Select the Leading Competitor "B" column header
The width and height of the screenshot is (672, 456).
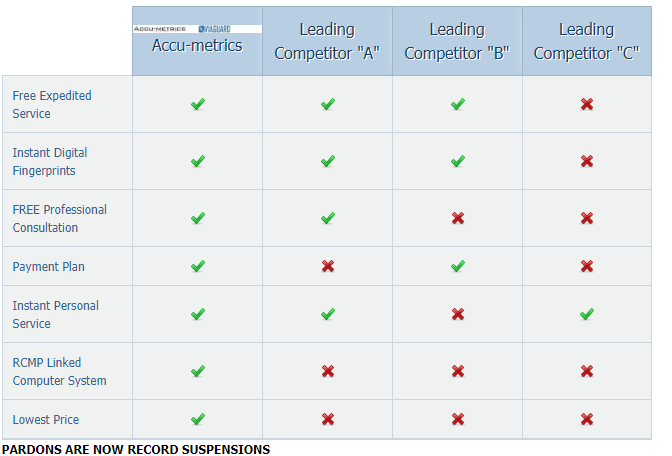457,41
